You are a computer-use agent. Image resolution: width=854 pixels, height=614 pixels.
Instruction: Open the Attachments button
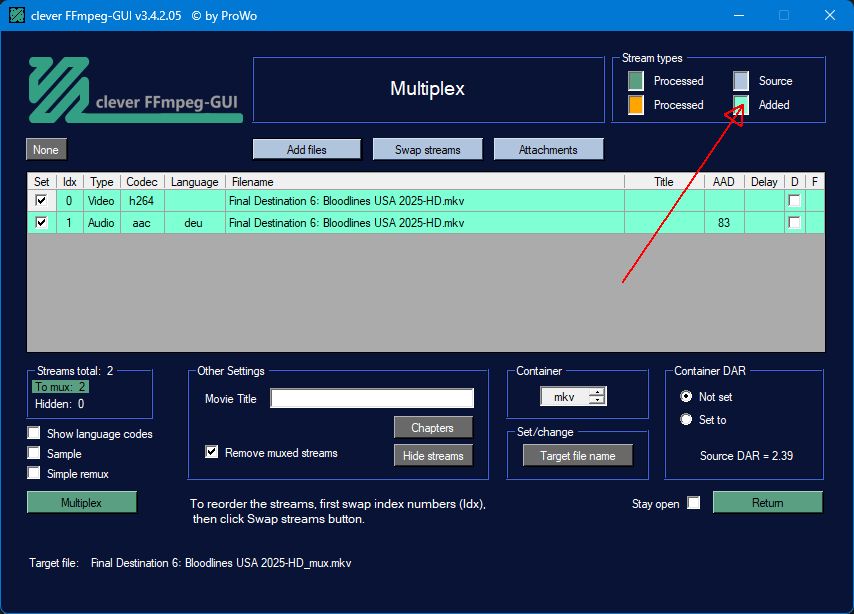[548, 150]
